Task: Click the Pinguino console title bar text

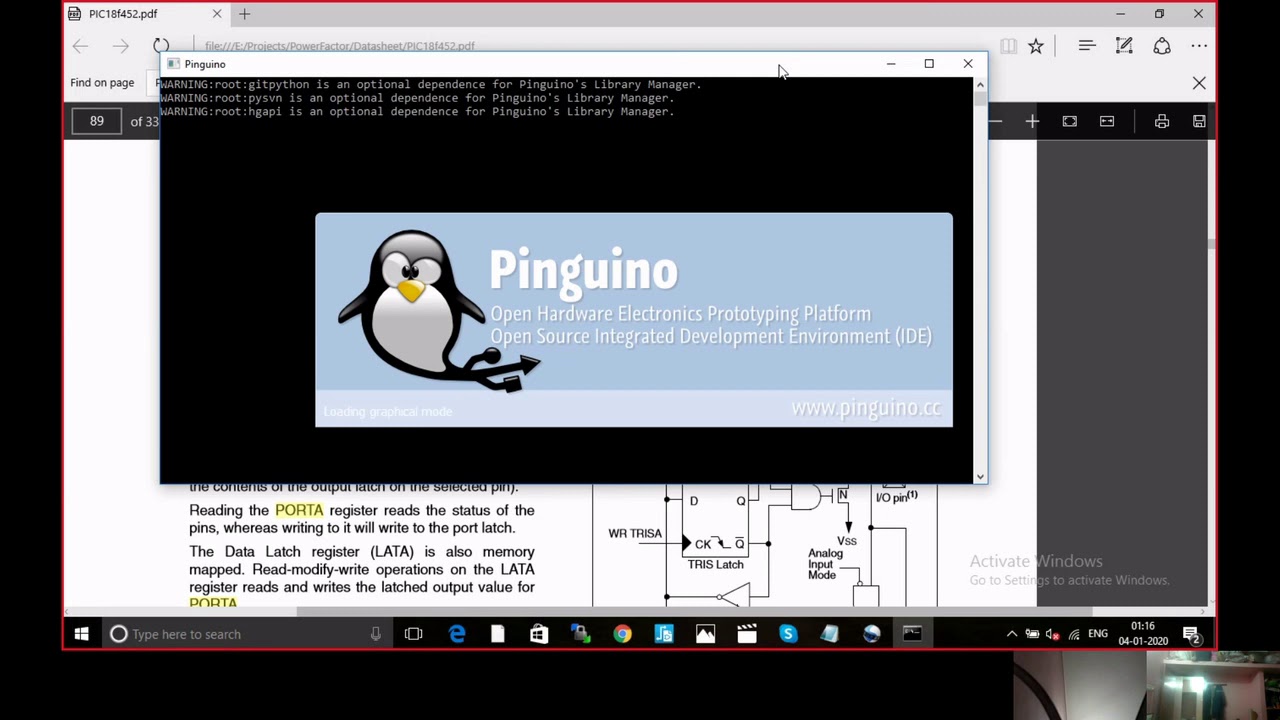Action: (205, 64)
